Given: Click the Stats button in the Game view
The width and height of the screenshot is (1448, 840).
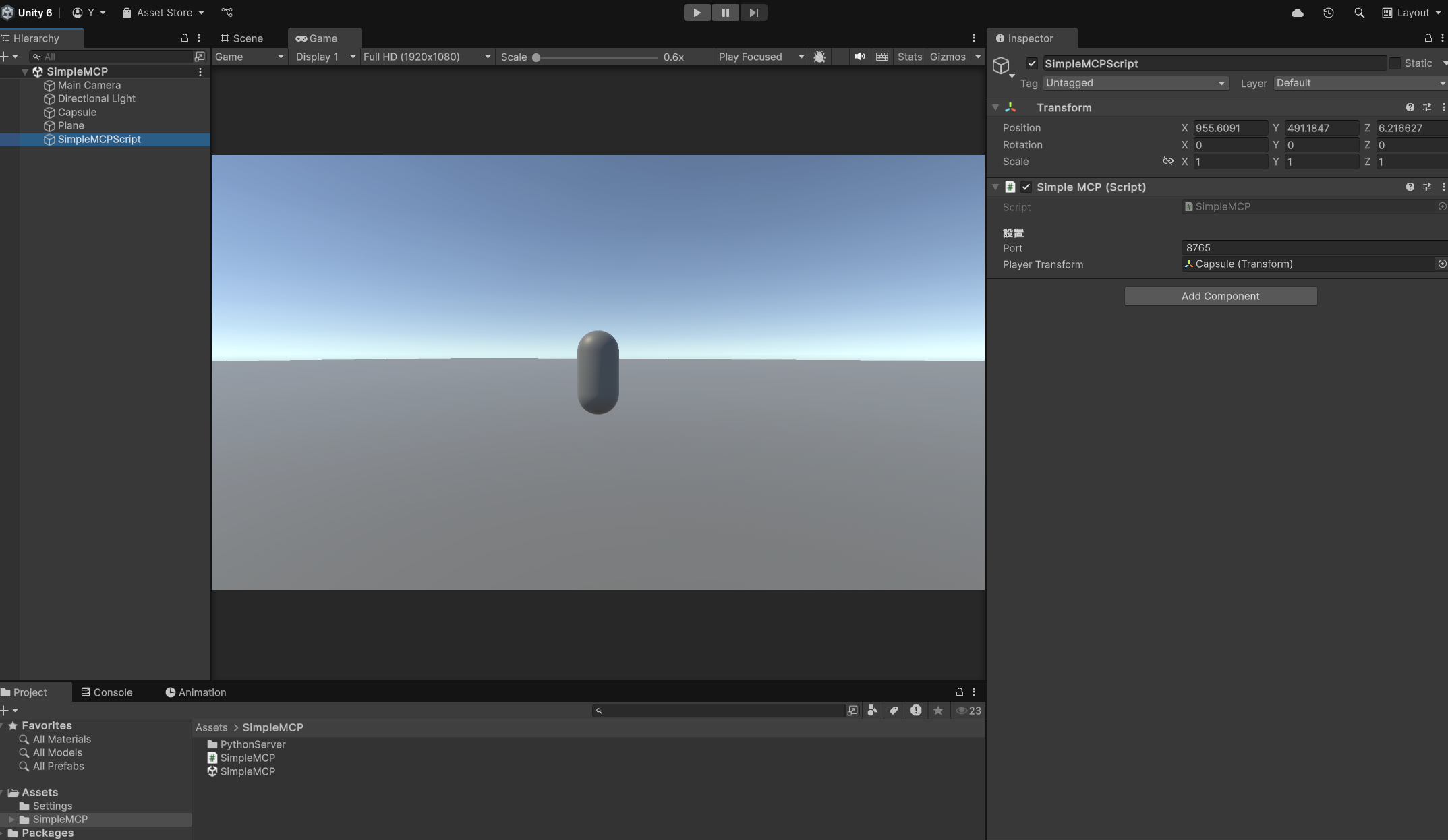Looking at the screenshot, I should click(x=909, y=57).
